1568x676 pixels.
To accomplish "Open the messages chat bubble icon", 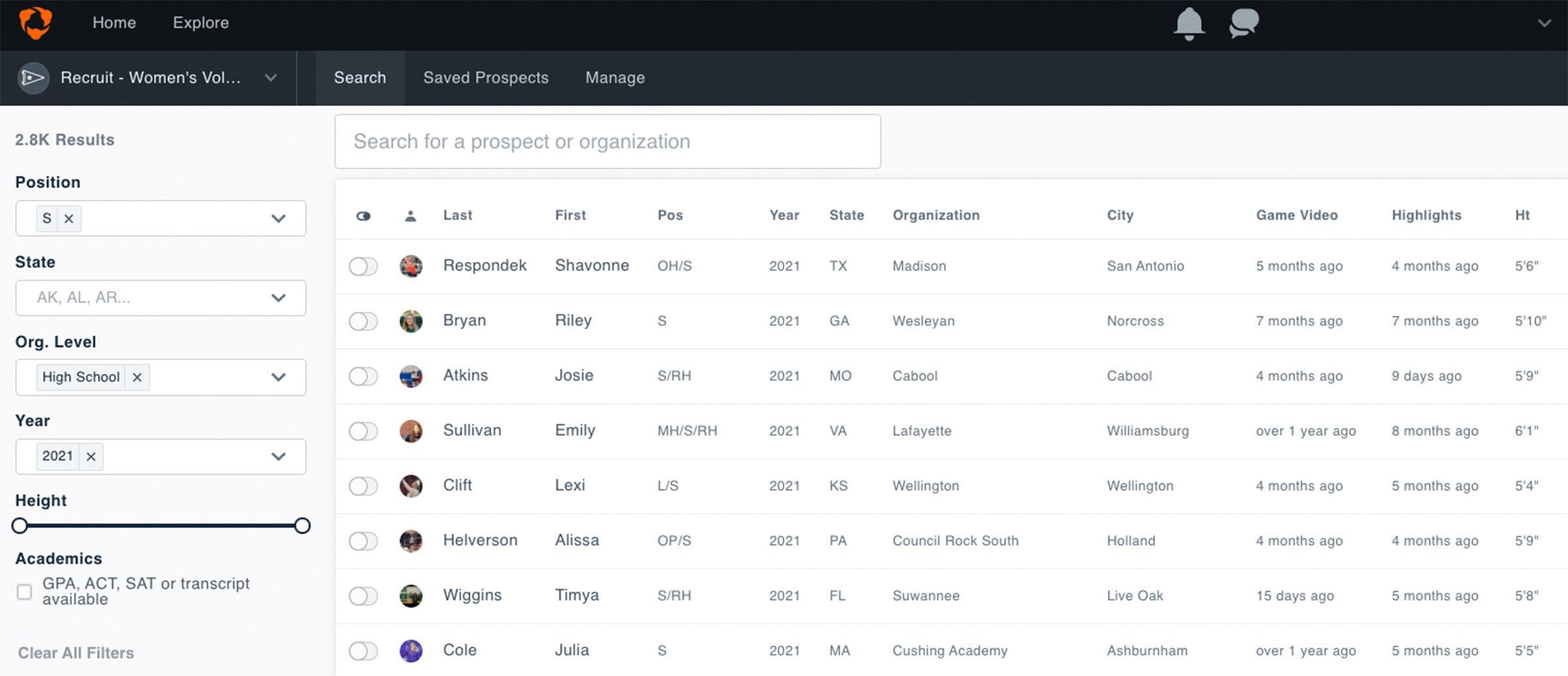I will [1243, 24].
